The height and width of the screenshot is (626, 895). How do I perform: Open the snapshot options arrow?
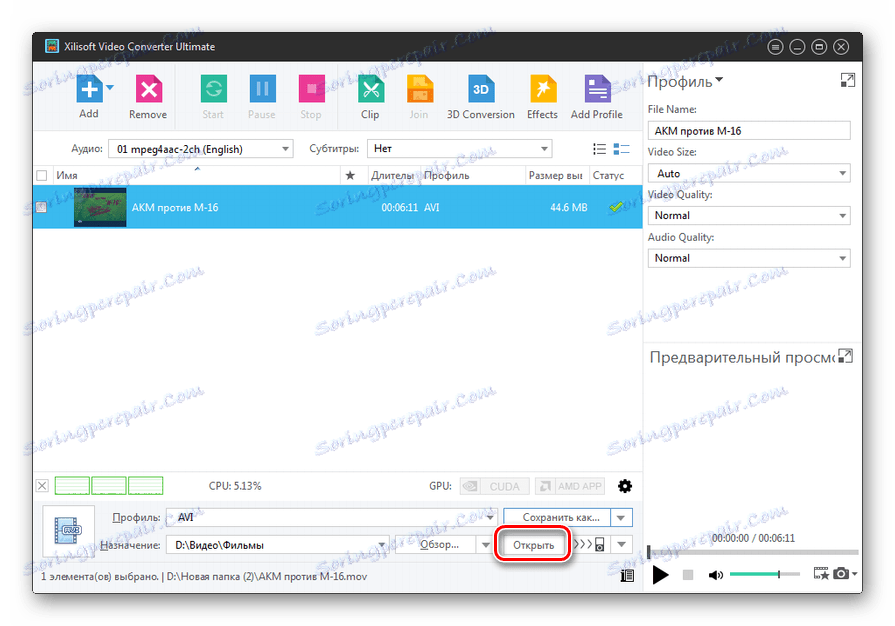point(854,574)
